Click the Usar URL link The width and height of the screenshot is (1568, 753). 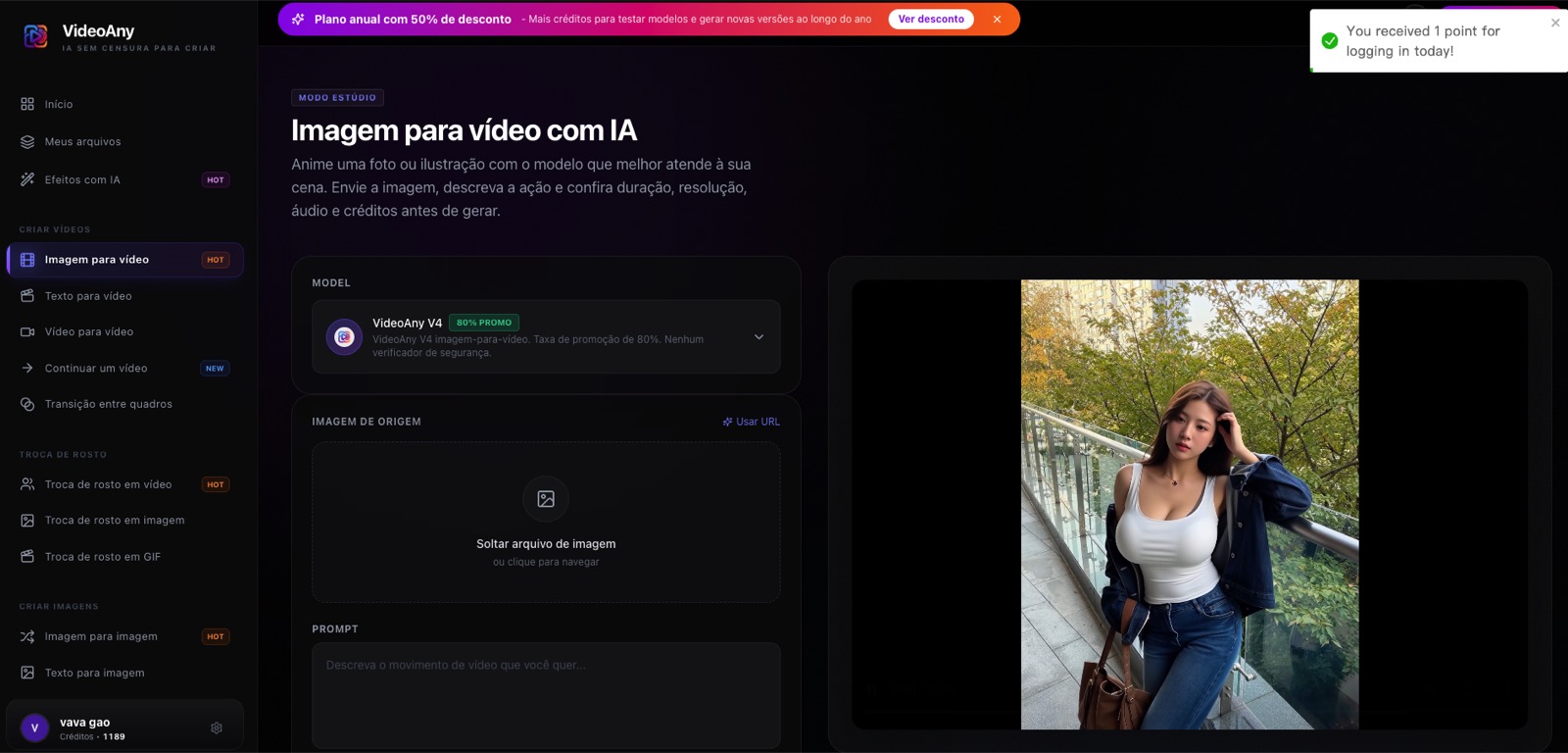coord(752,422)
